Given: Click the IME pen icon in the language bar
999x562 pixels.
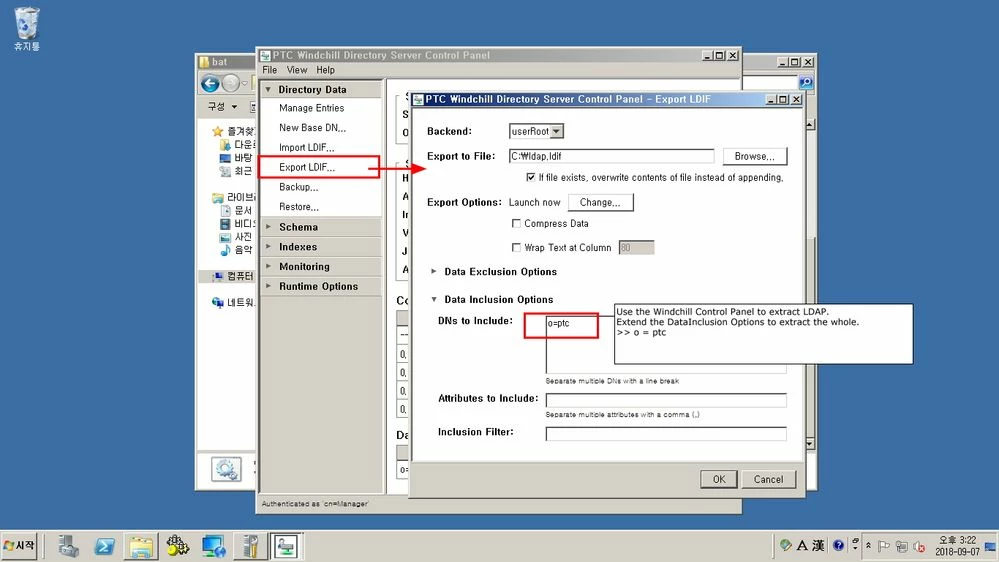Looking at the screenshot, I should click(786, 545).
